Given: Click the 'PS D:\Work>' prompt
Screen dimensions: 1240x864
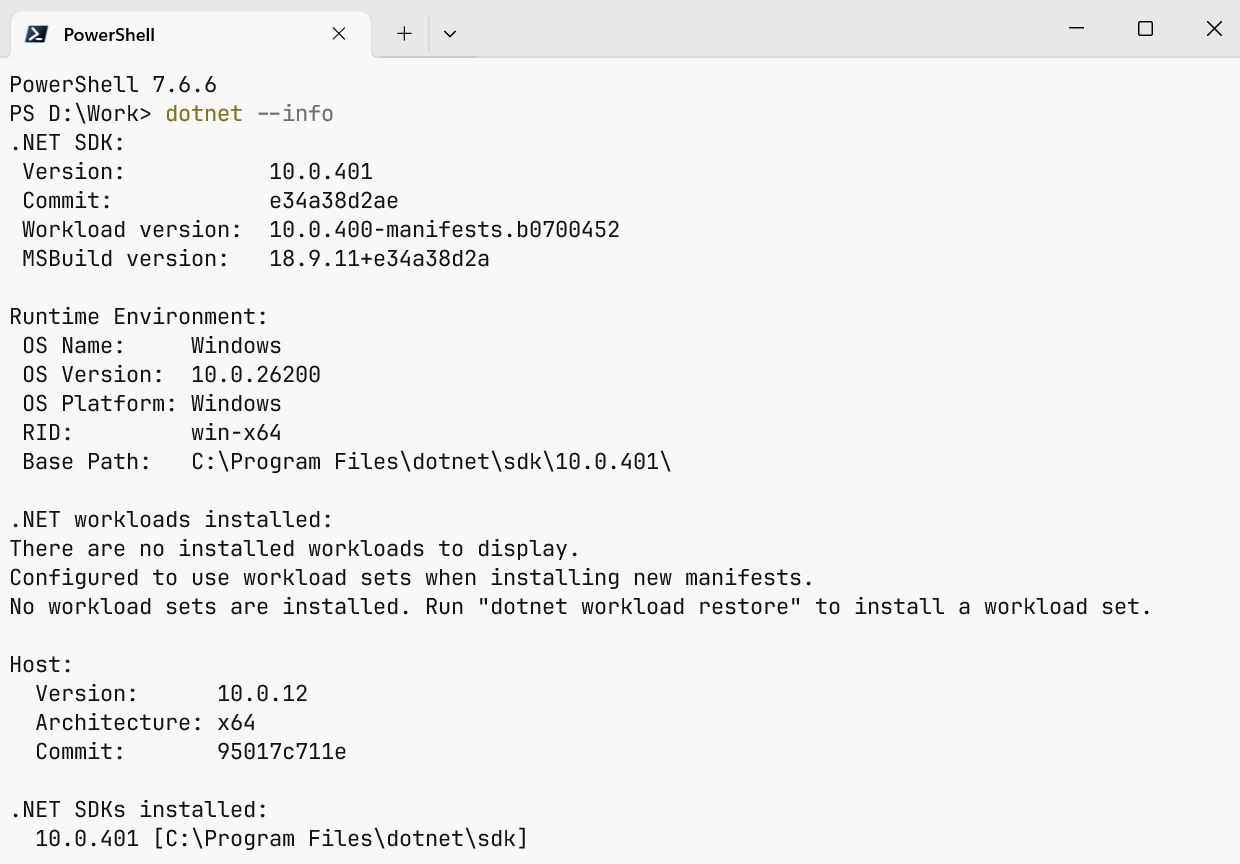Looking at the screenshot, I should tap(81, 114).
